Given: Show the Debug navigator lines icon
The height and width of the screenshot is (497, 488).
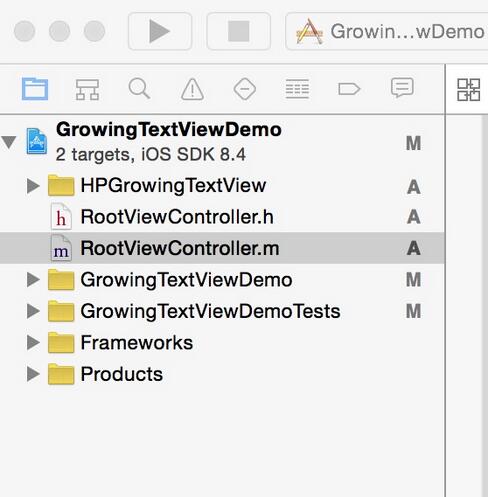Looking at the screenshot, I should tap(297, 89).
